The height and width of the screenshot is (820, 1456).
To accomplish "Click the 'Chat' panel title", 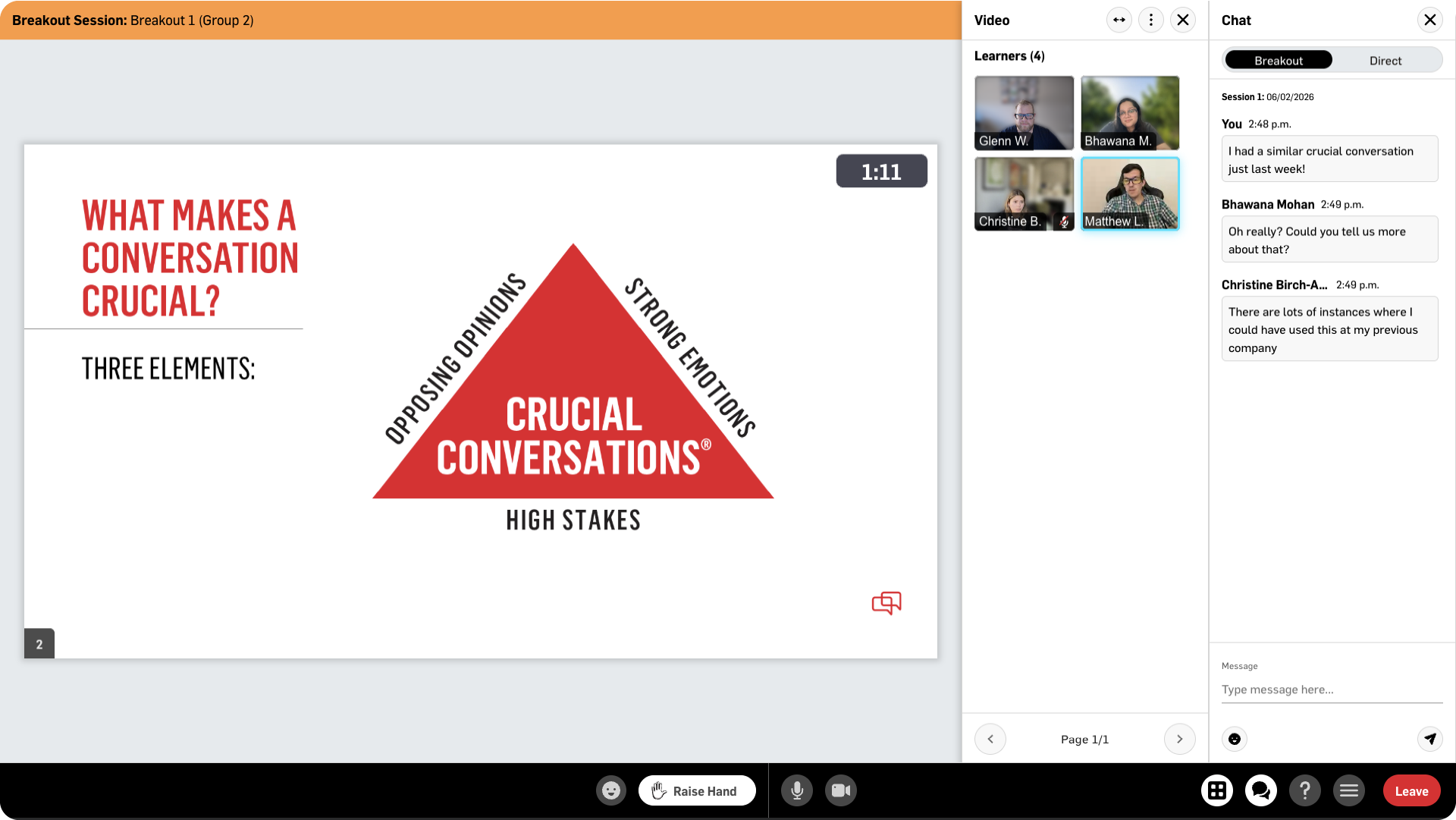I will pos(1236,20).
